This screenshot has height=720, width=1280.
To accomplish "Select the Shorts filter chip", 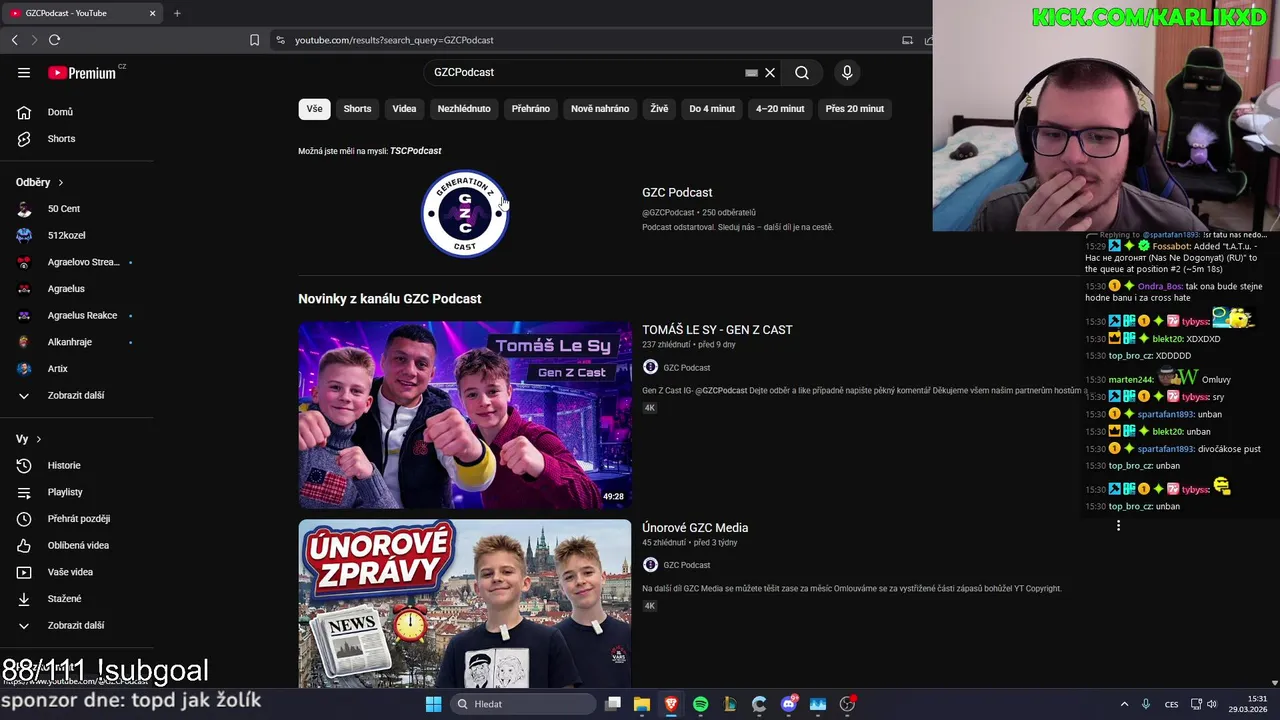I will click(357, 109).
